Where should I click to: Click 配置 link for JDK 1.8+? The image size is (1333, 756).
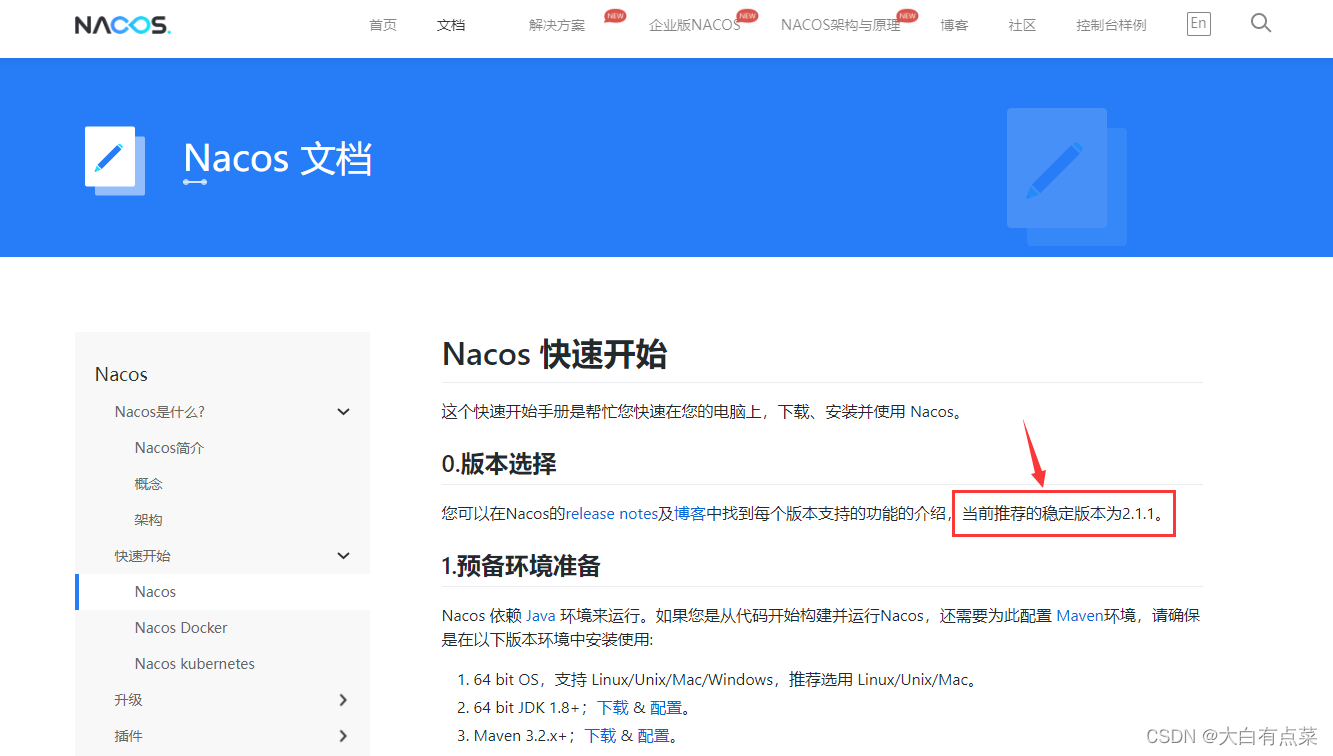point(666,708)
